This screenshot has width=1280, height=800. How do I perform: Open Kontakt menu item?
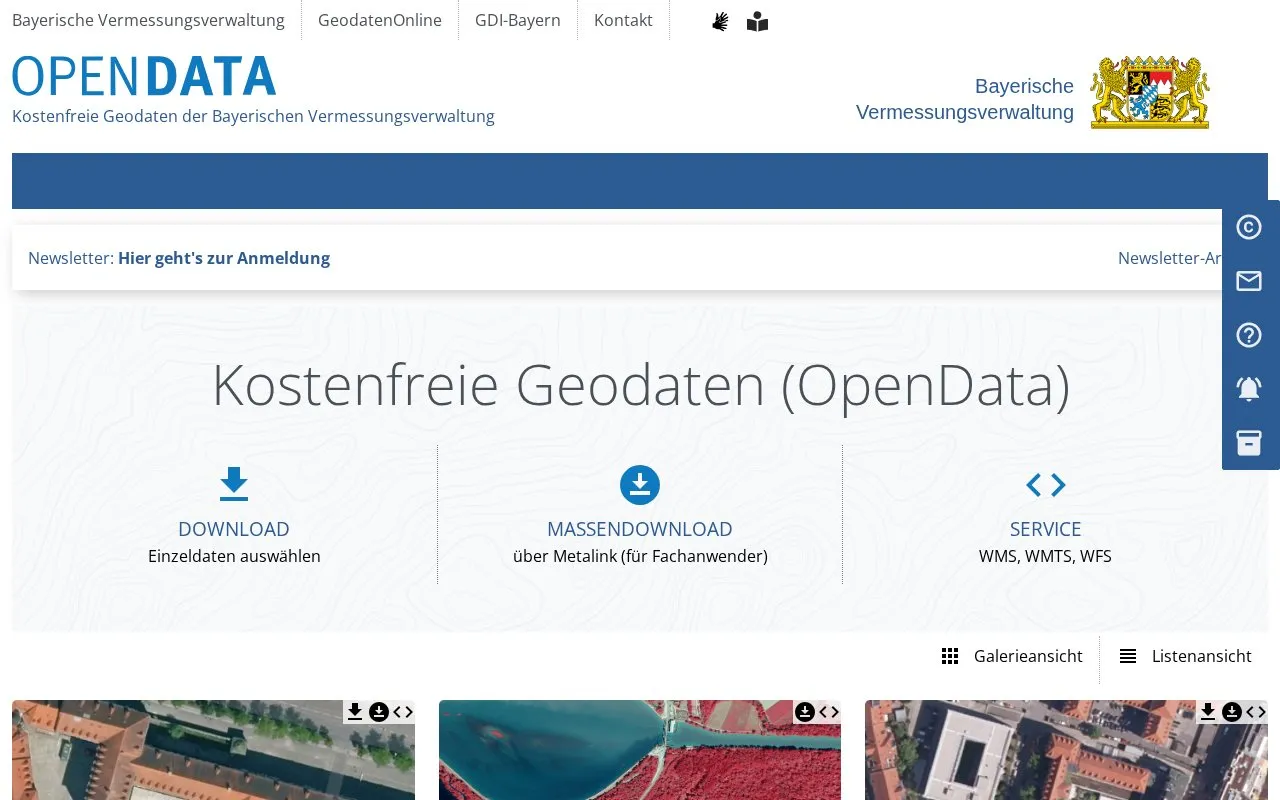pyautogui.click(x=623, y=20)
